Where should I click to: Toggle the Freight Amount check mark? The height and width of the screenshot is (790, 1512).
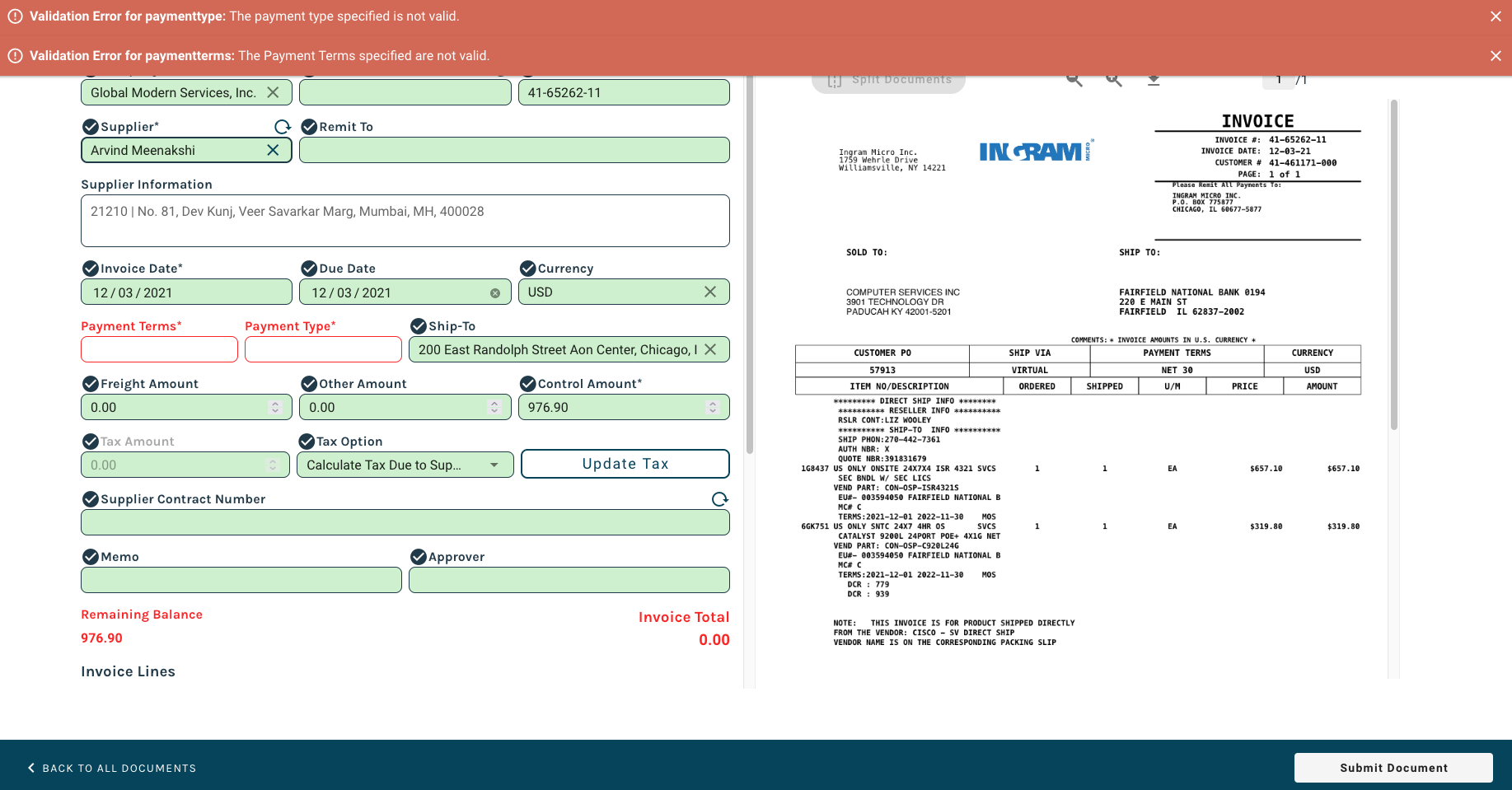coord(91,384)
